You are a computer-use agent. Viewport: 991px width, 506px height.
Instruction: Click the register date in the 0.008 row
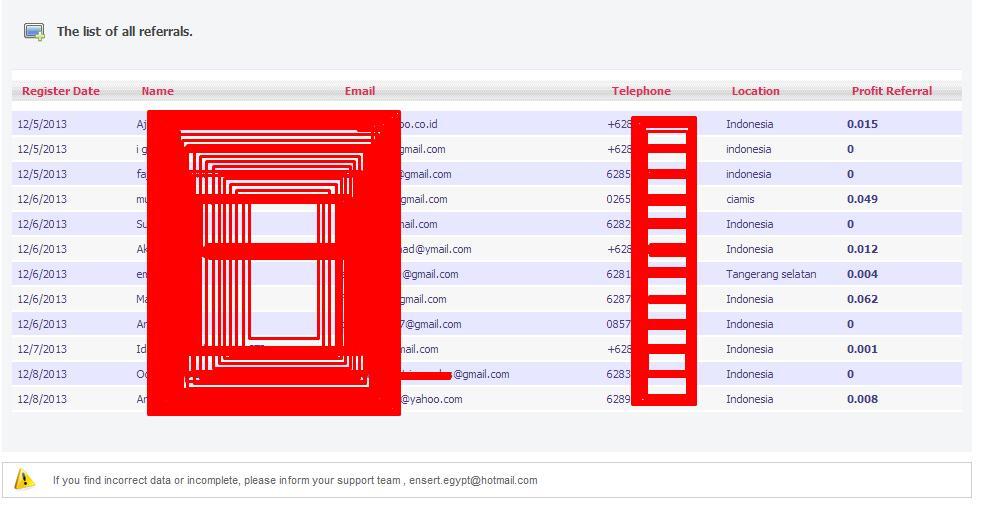pos(42,399)
